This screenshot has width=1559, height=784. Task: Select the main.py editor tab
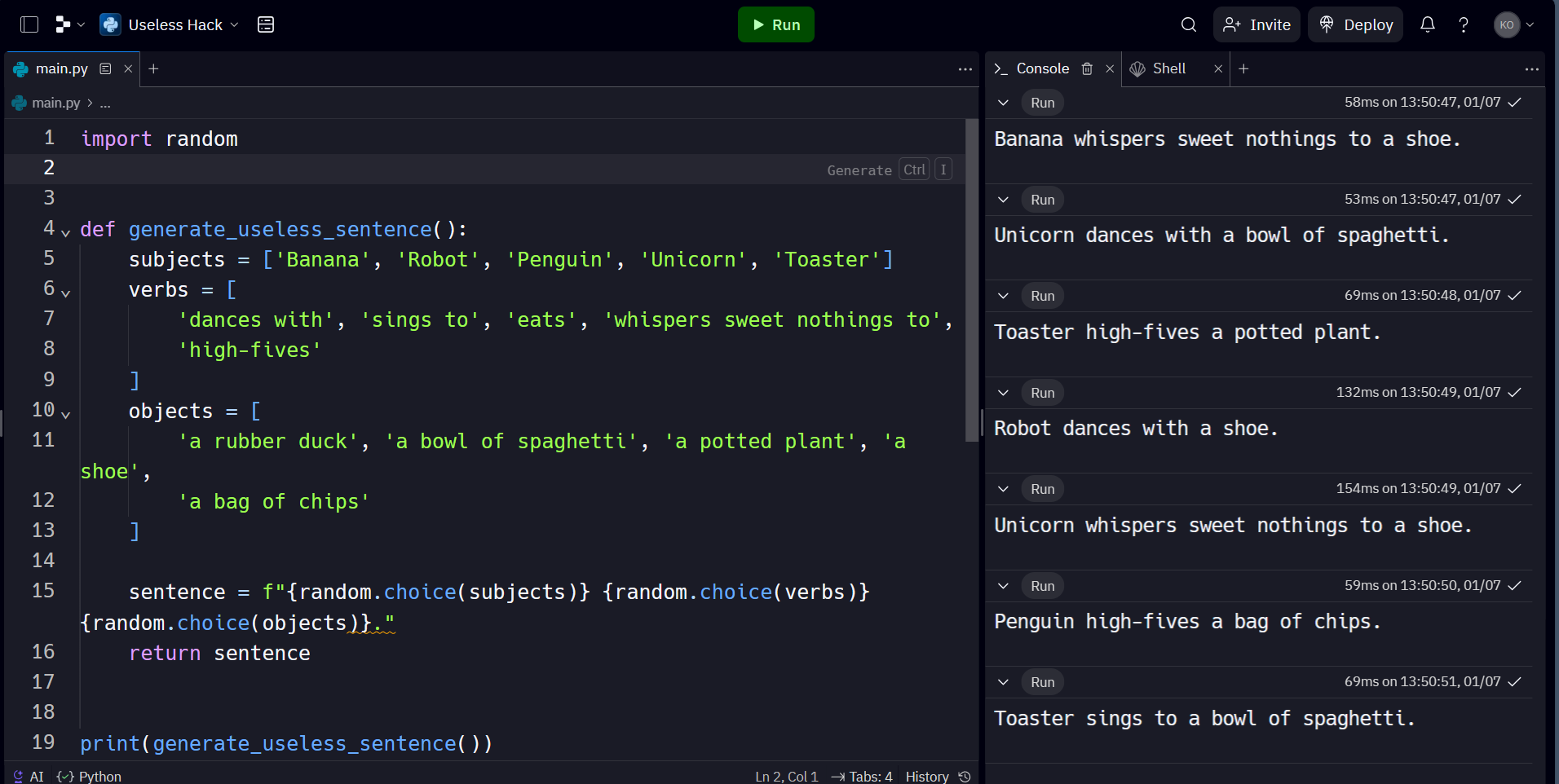(x=61, y=68)
